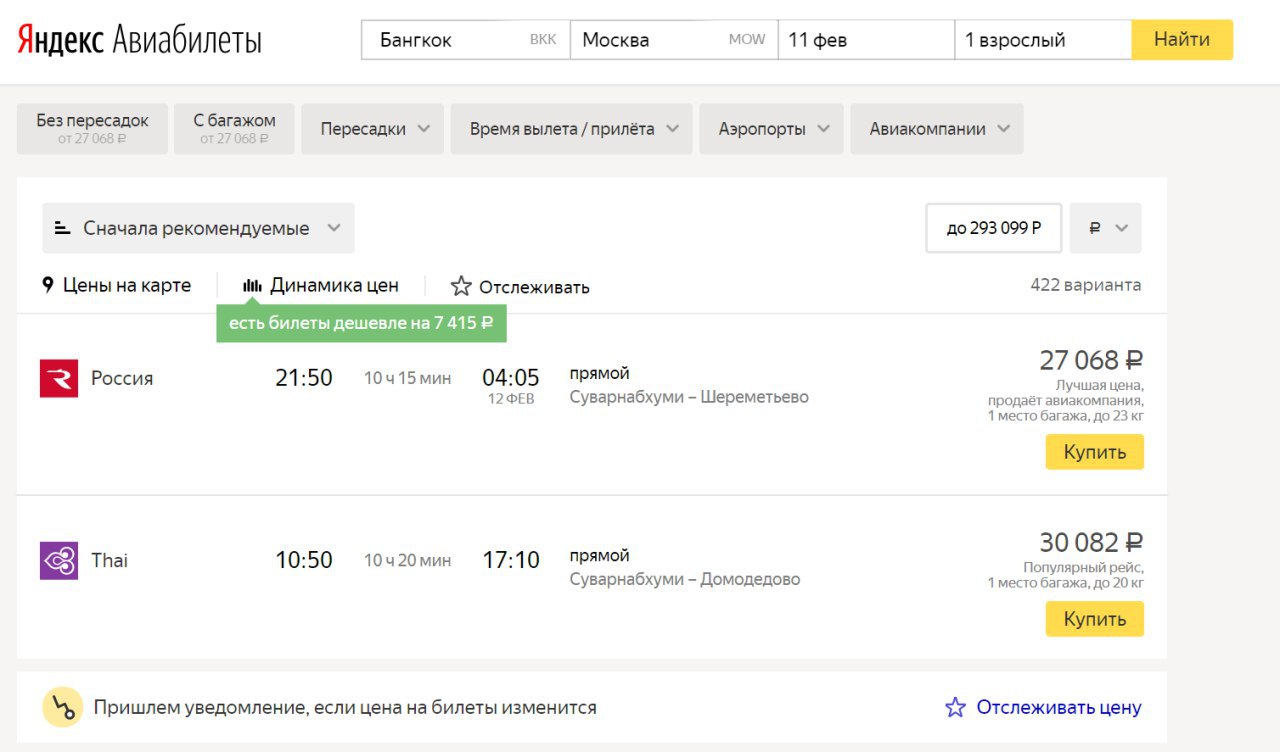Buy the Россия flight for 27 068 ₽

pyautogui.click(x=1094, y=452)
